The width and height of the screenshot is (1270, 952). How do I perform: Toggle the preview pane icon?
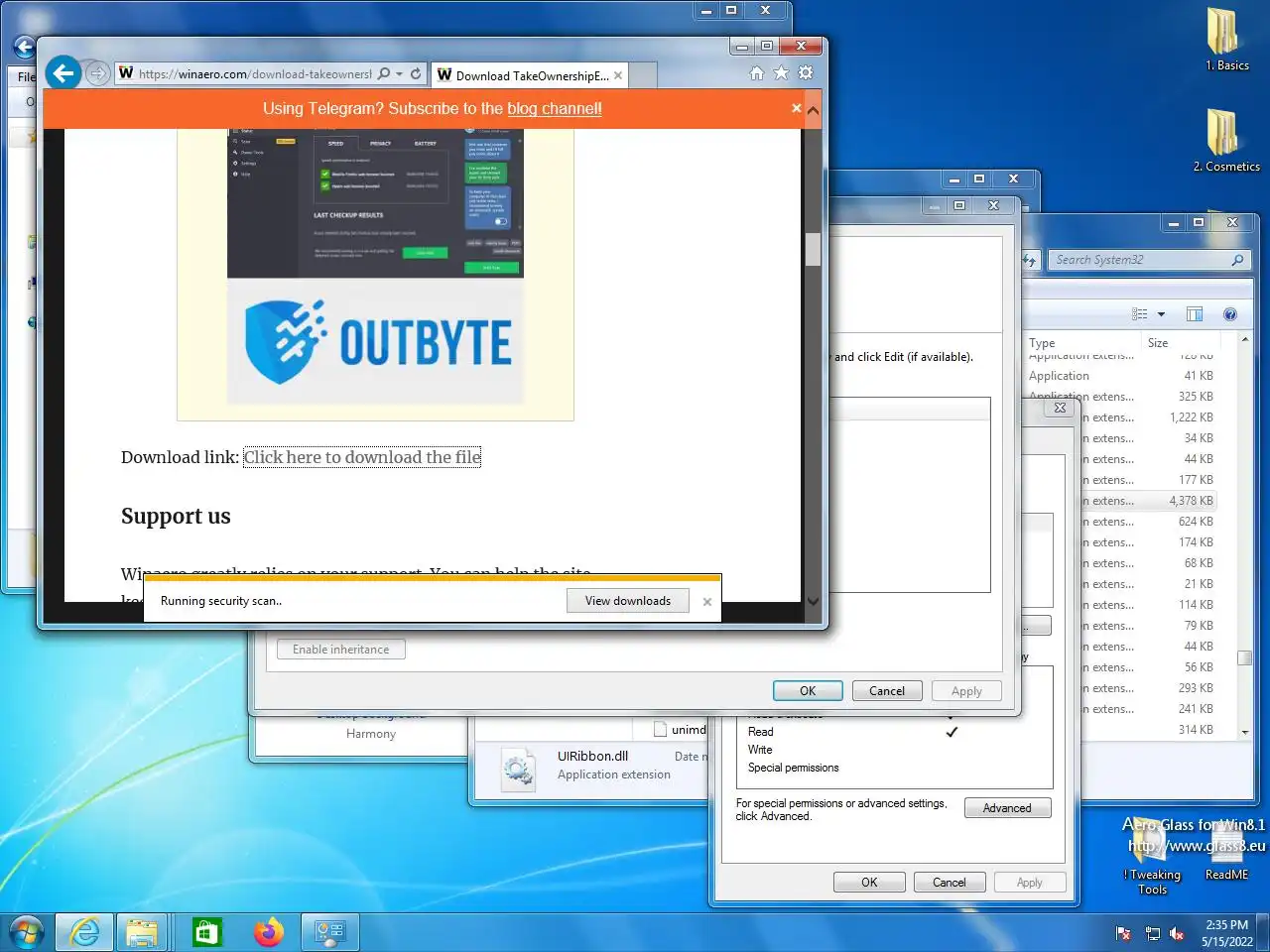pos(1195,314)
